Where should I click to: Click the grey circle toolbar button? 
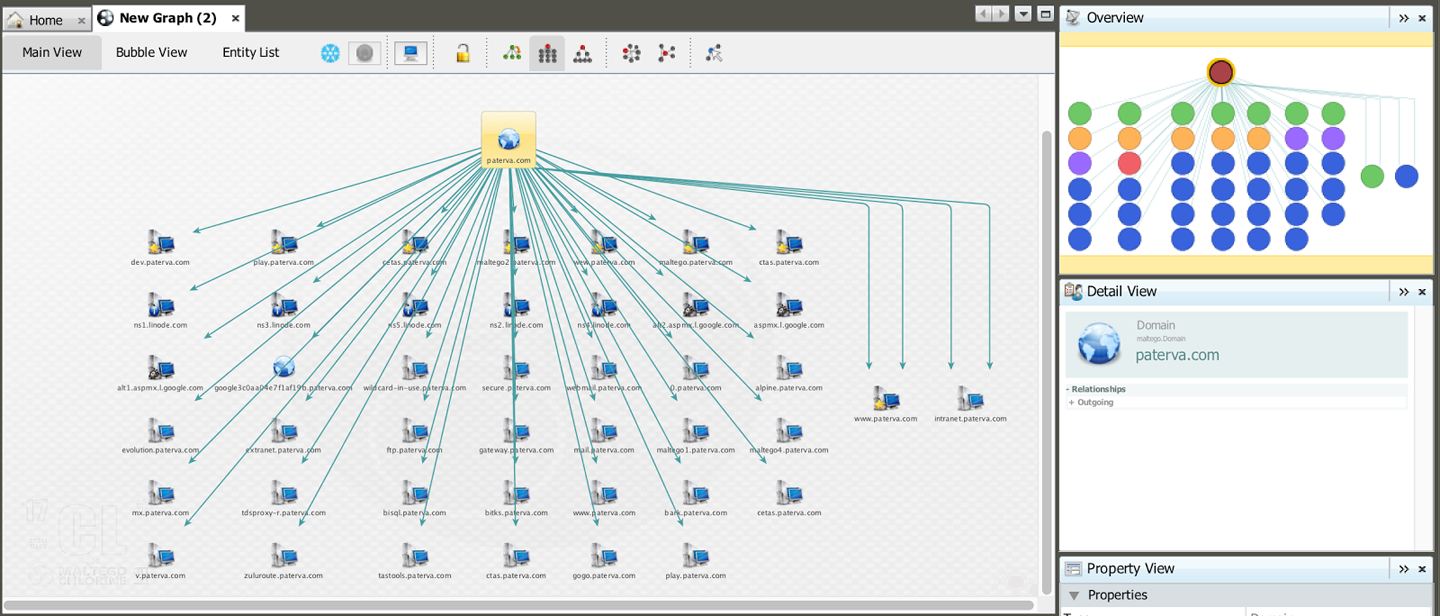pyautogui.click(x=365, y=53)
